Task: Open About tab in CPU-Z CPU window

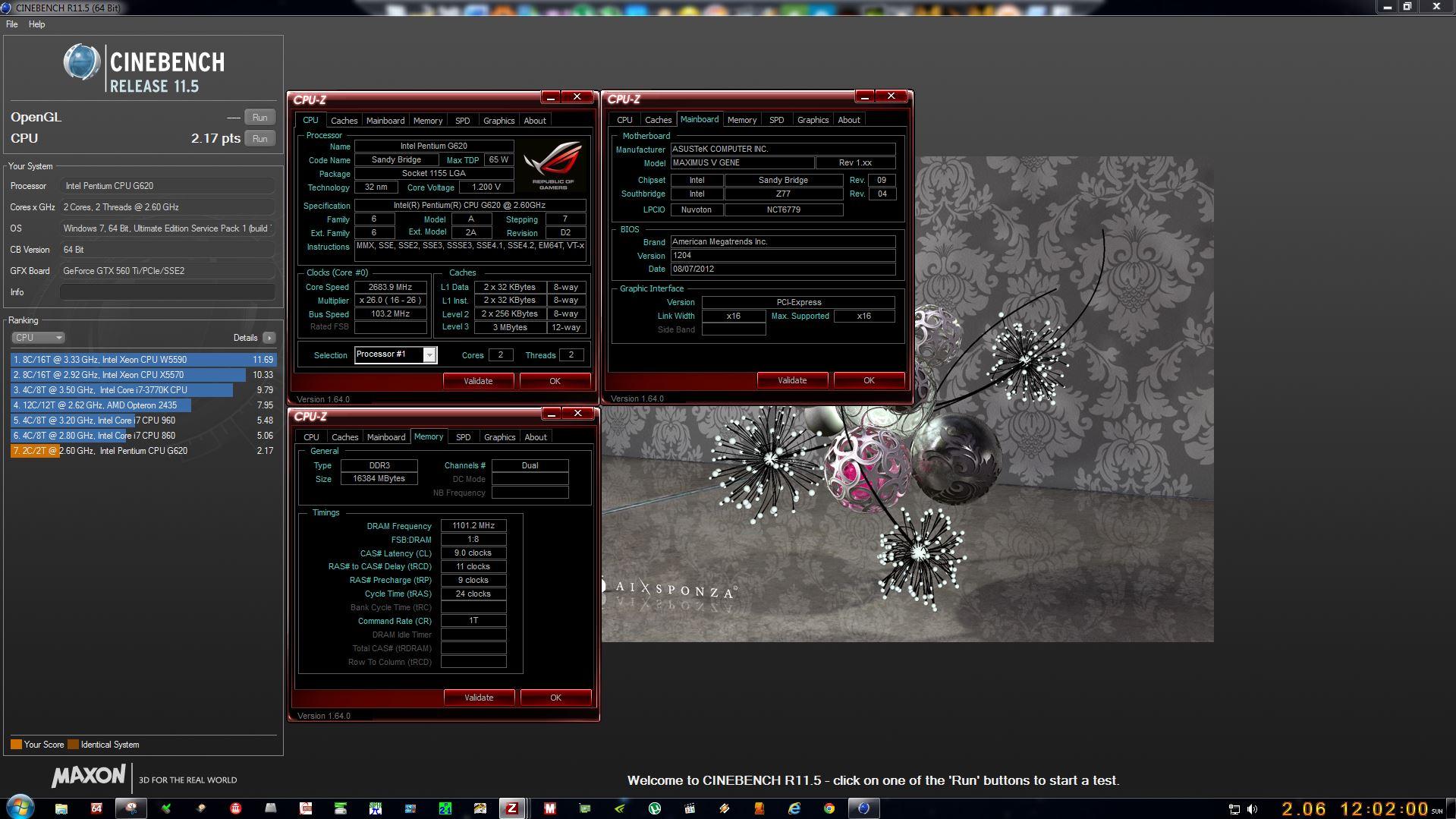Action: point(535,121)
